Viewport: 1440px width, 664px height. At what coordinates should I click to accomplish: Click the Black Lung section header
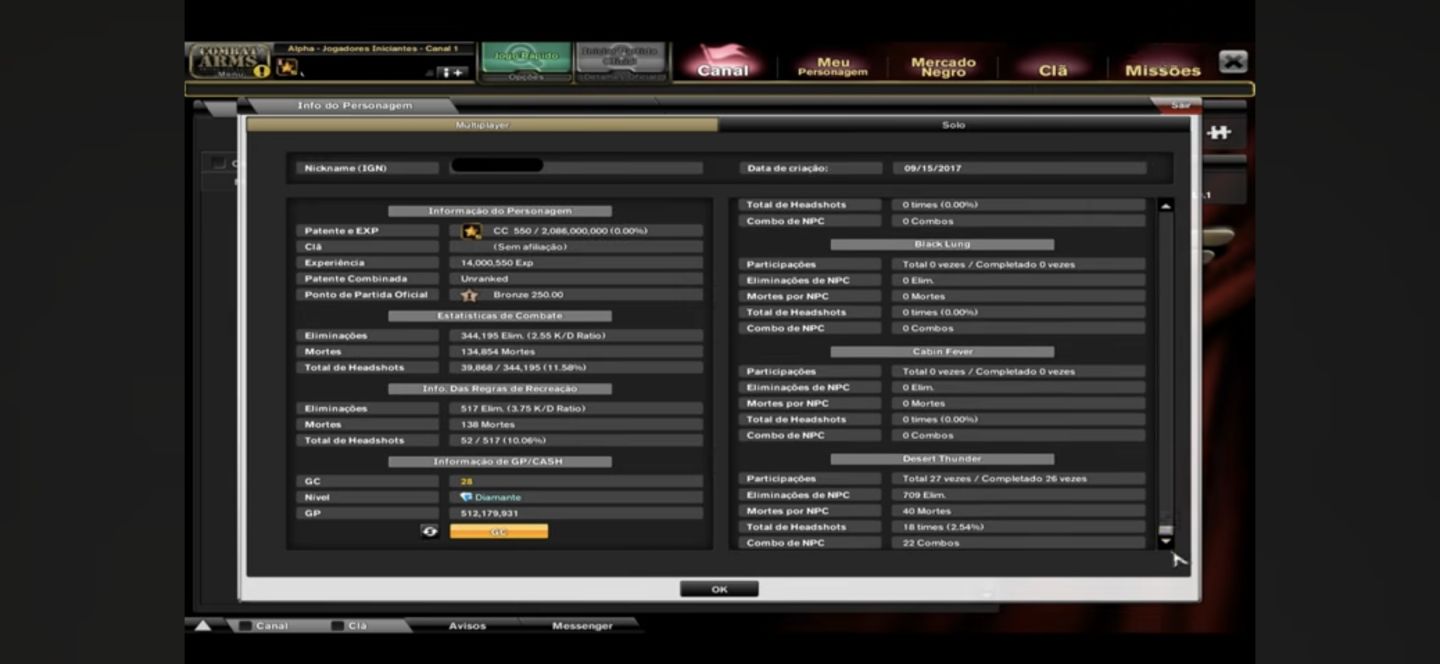coord(942,244)
